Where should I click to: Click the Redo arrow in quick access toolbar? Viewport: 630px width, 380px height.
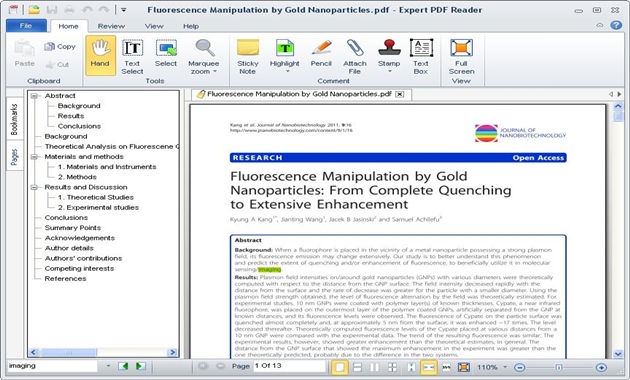pyautogui.click(x=104, y=9)
